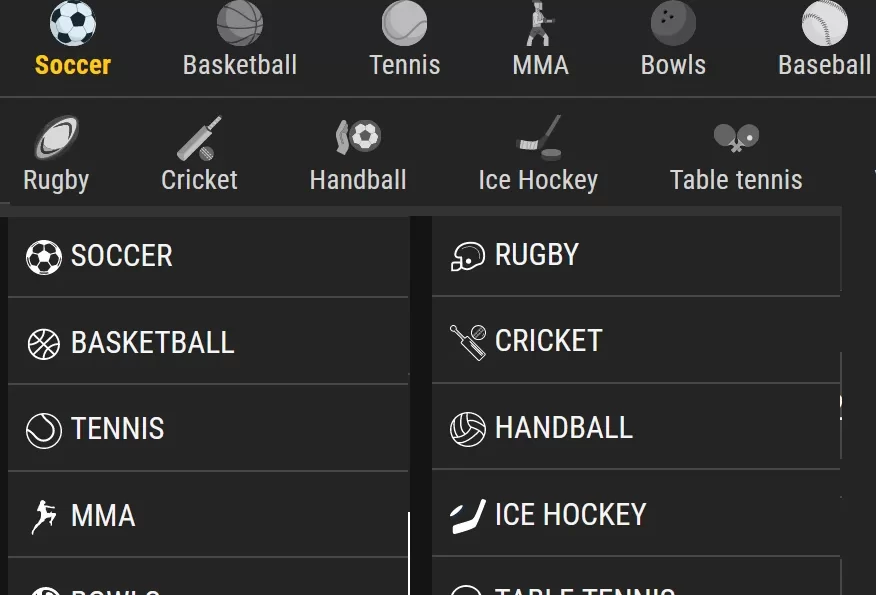Click the Basketball icon in top row
The width and height of the screenshot is (878, 595).
(x=240, y=23)
